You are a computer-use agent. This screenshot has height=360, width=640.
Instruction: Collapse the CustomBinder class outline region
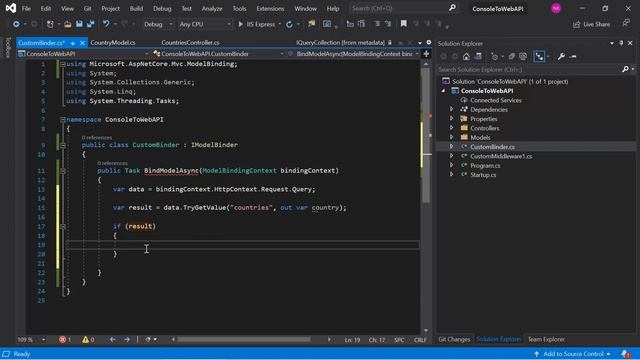click(63, 145)
